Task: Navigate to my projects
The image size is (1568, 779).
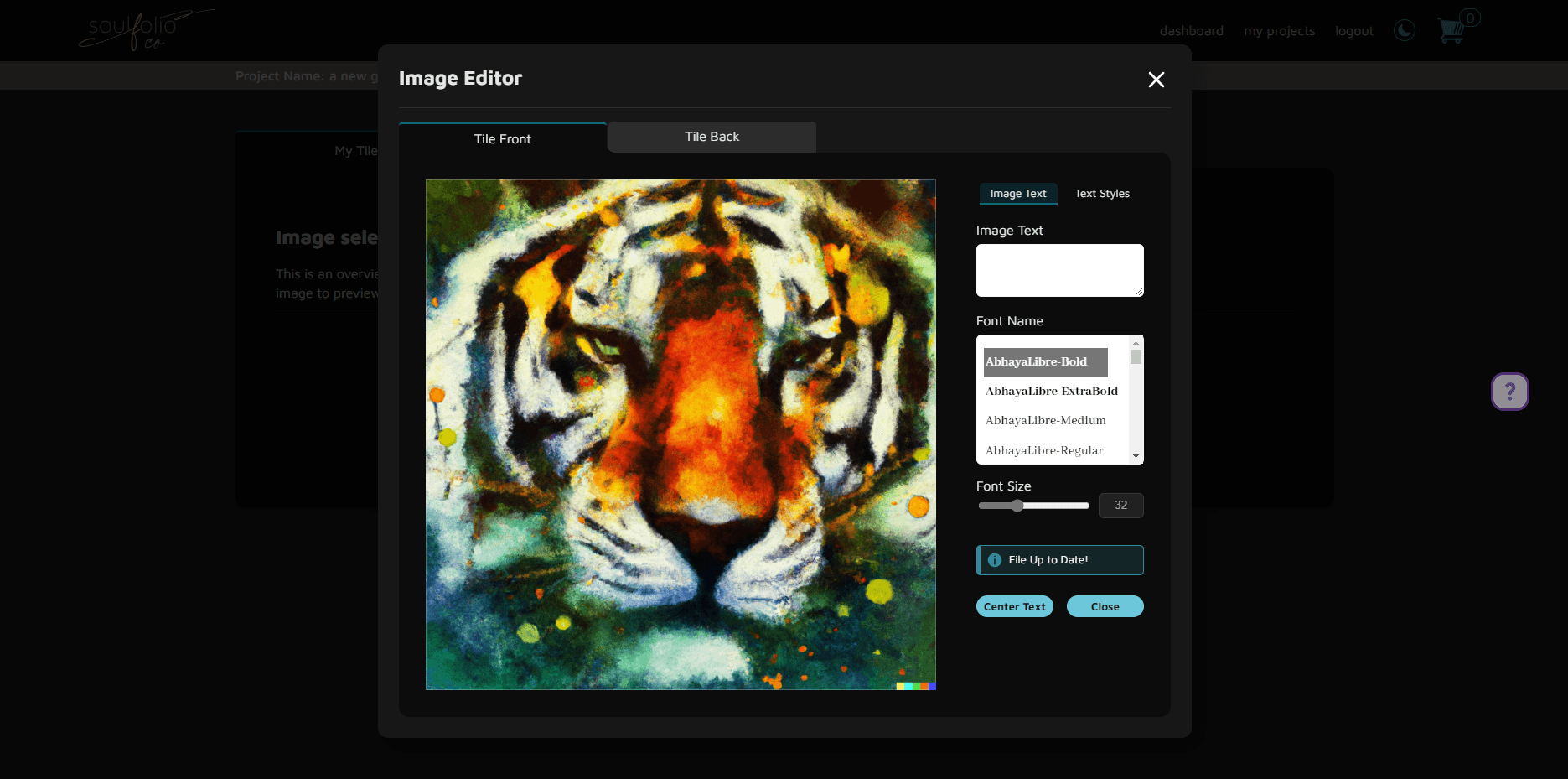Action: click(1279, 30)
